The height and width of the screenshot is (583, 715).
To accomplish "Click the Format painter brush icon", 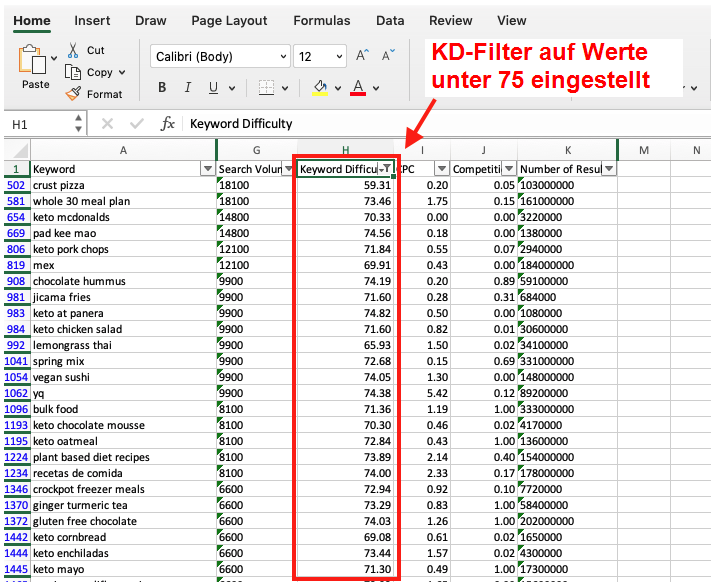I will [73, 94].
